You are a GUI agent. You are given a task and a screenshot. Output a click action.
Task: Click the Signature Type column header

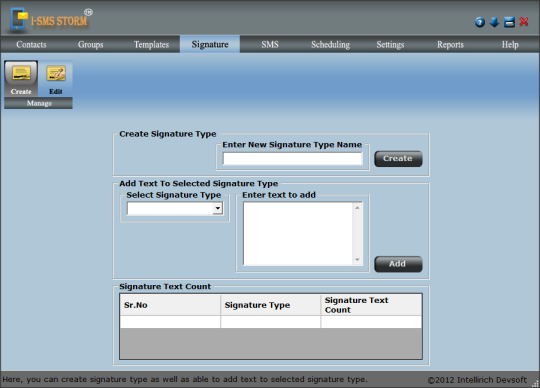point(270,305)
